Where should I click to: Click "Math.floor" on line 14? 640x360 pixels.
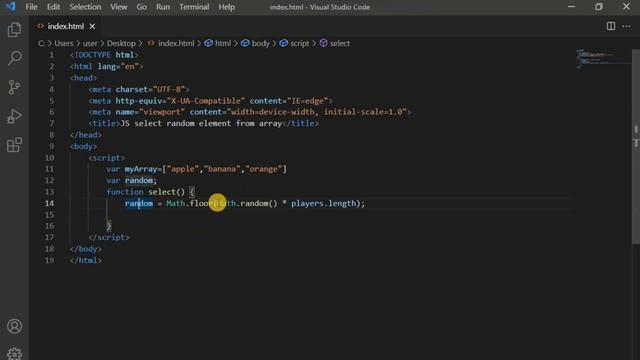(x=189, y=203)
